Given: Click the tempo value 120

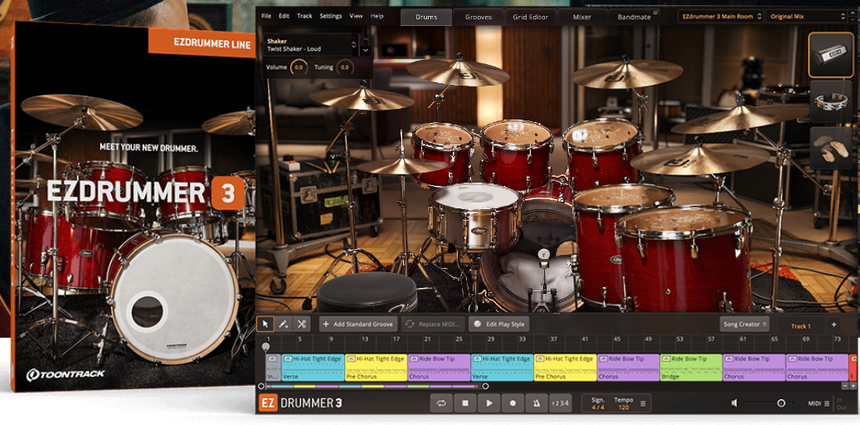Looking at the screenshot, I should pyautogui.click(x=623, y=407).
